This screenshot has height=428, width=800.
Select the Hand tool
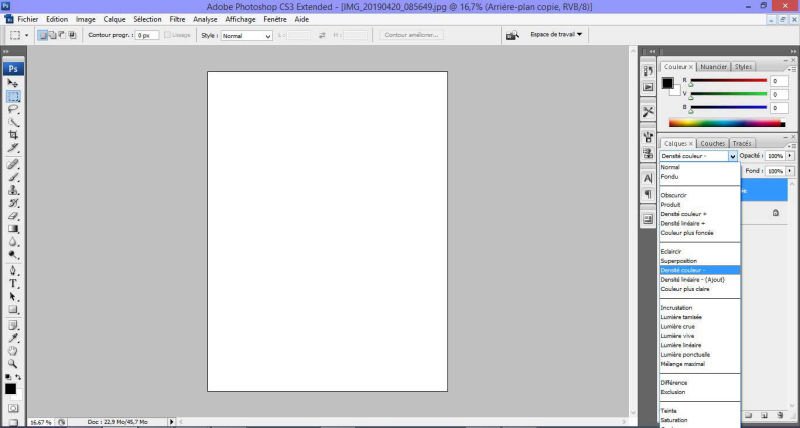tap(13, 351)
